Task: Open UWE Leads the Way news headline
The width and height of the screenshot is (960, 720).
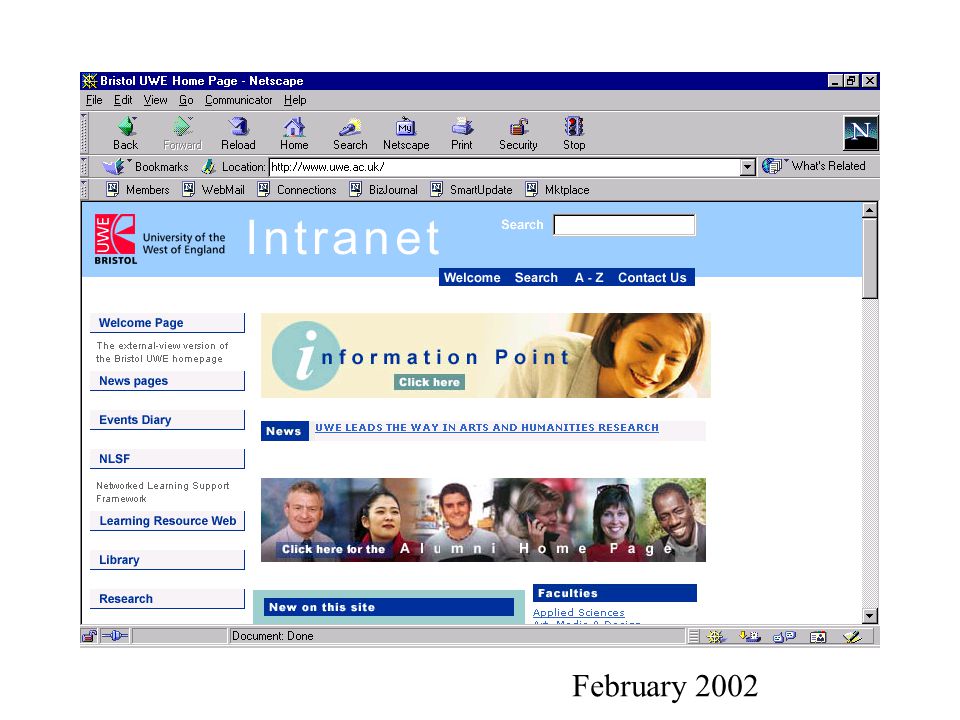Action: coord(487,427)
